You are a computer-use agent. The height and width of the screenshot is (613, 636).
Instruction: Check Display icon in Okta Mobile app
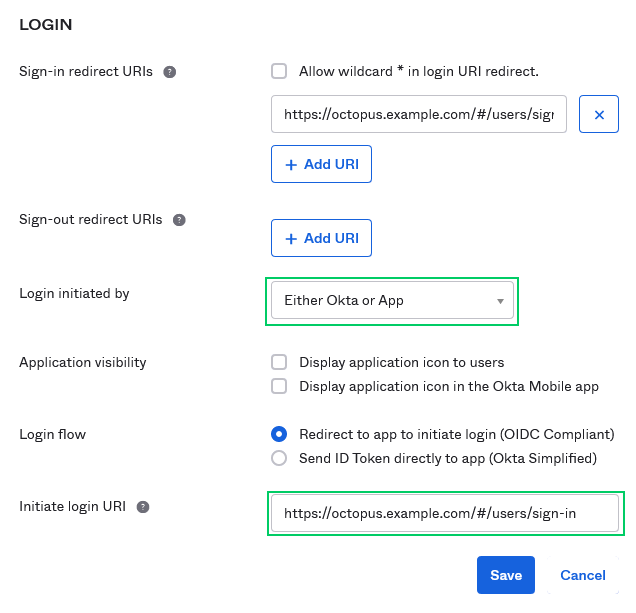(x=280, y=386)
